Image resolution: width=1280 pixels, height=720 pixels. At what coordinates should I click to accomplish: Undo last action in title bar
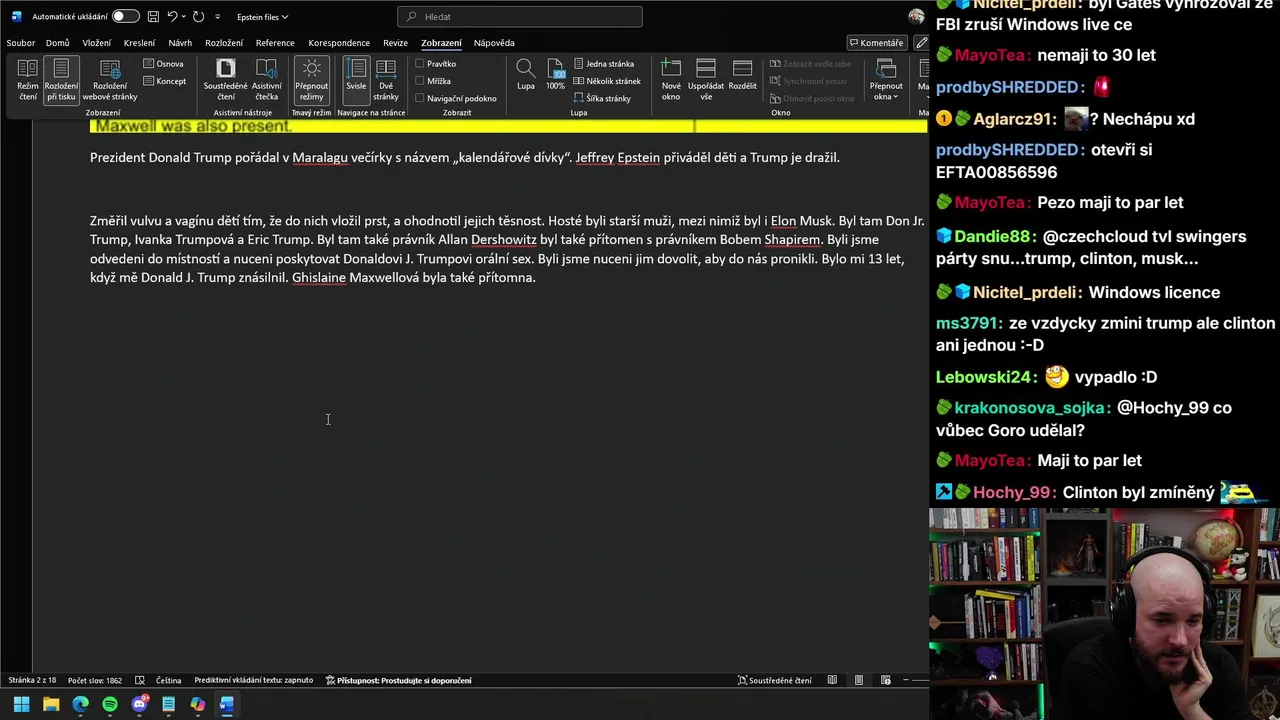click(x=173, y=17)
